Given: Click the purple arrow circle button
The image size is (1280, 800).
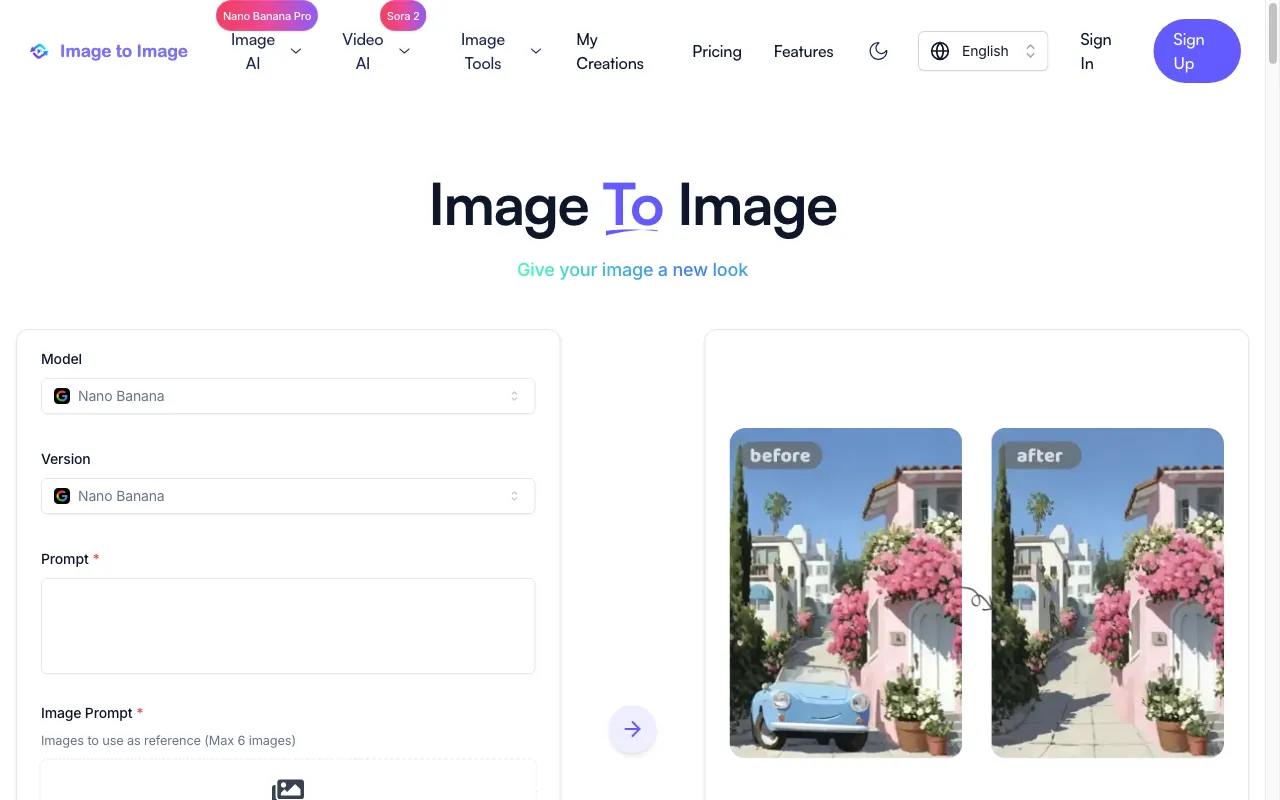Looking at the screenshot, I should (x=632, y=729).
